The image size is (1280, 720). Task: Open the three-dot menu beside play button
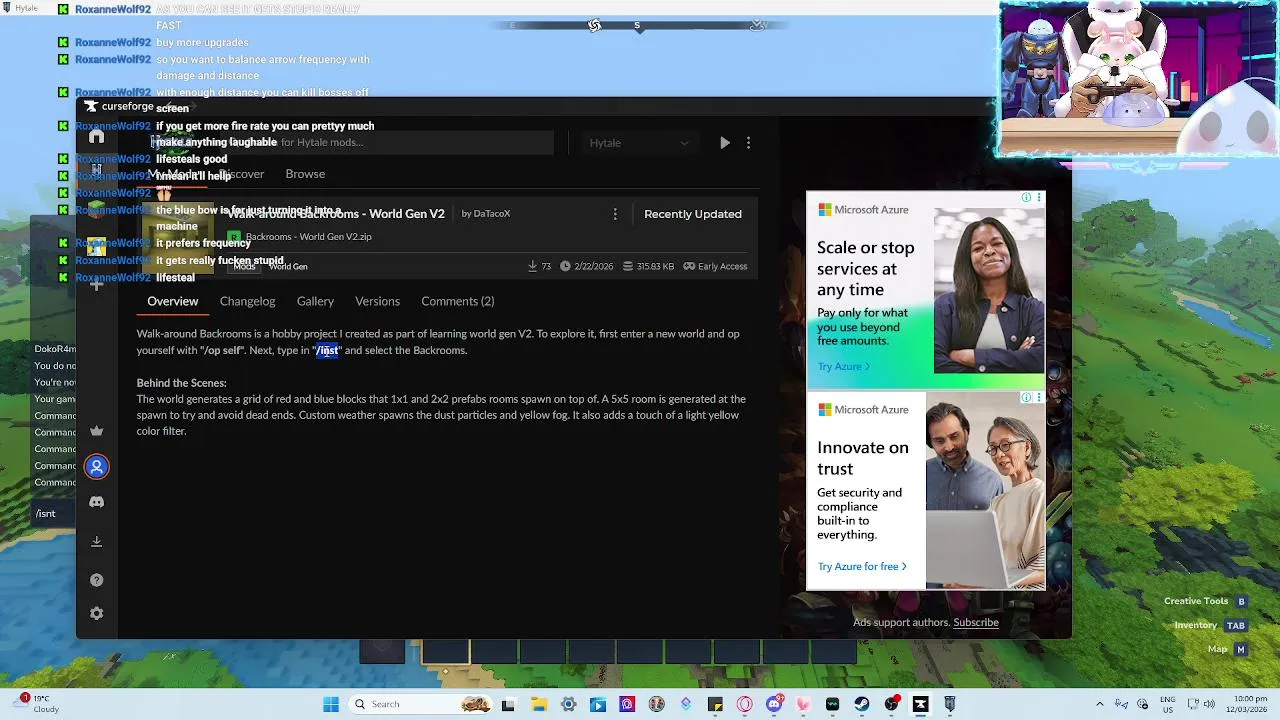748,143
